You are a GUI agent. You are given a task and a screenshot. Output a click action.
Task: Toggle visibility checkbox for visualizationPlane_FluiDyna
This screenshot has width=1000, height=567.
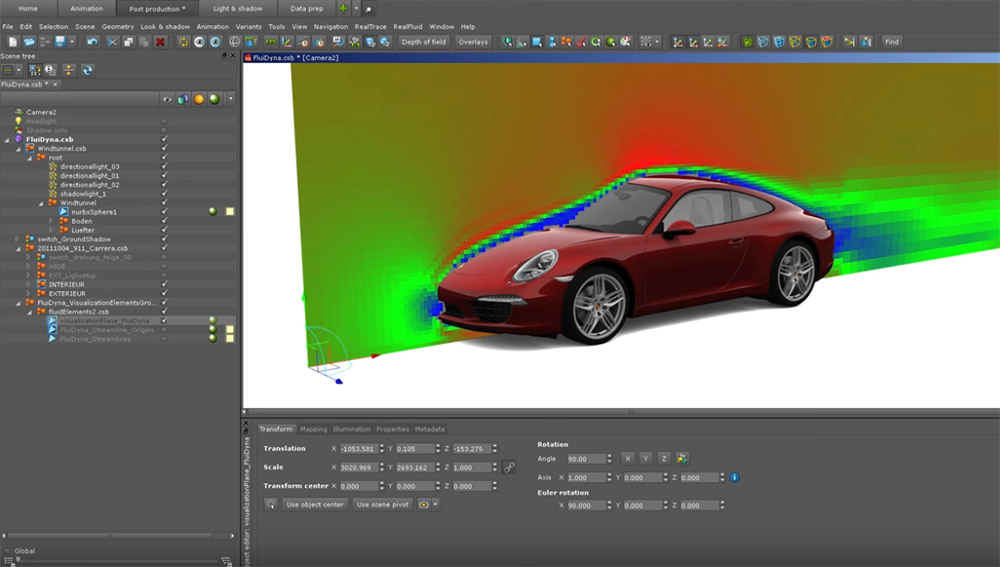coord(165,321)
